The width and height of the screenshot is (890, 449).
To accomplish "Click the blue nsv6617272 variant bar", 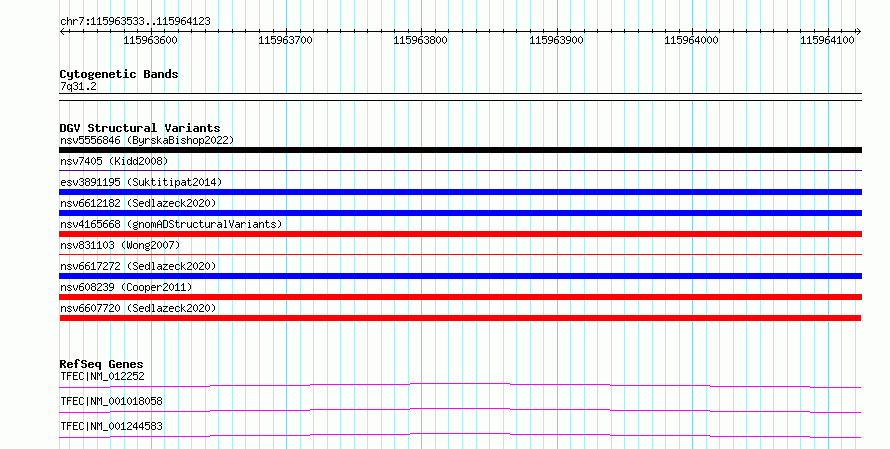I will pos(460,276).
